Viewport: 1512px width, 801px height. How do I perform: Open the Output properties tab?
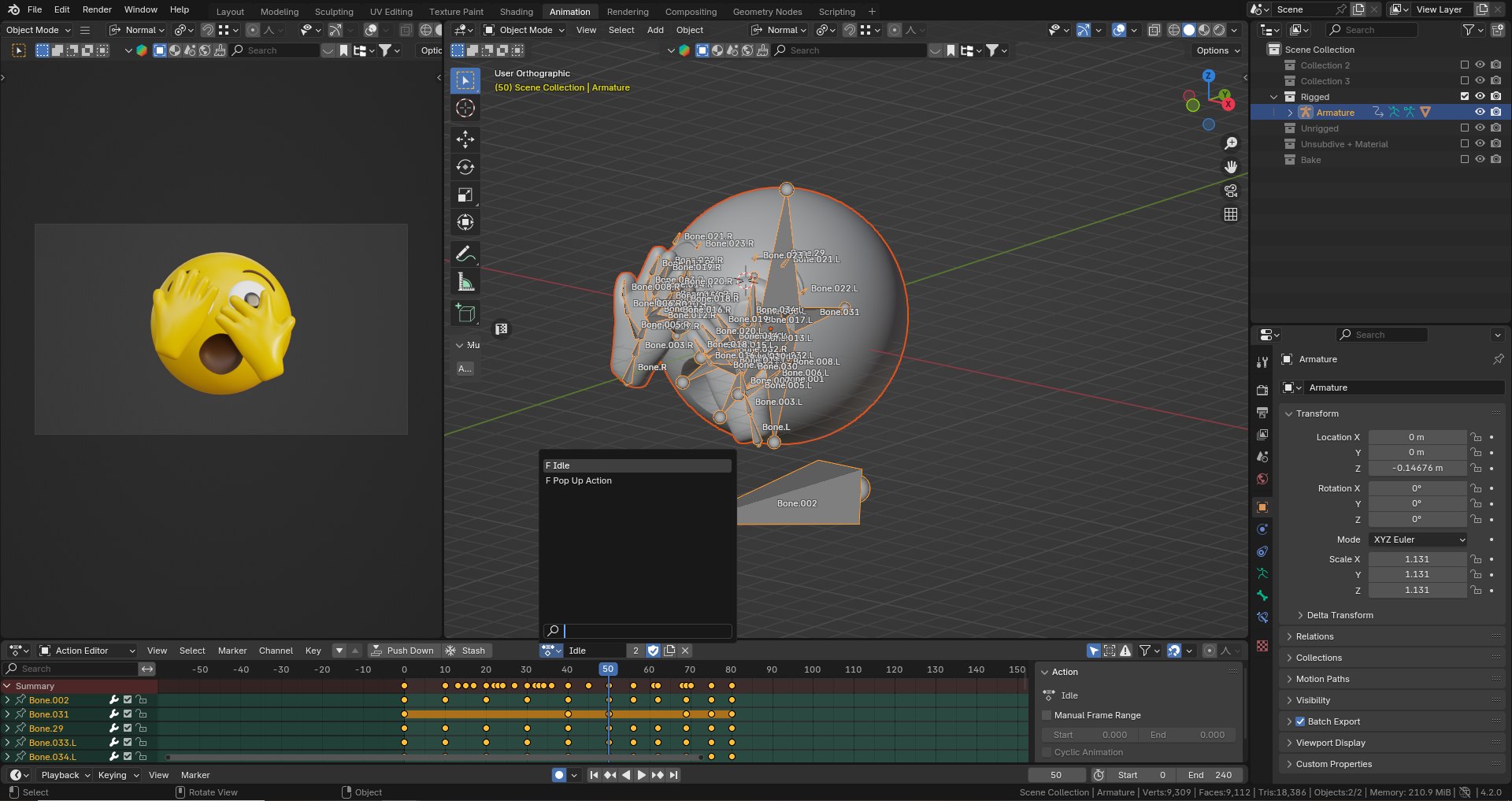coord(1262,413)
